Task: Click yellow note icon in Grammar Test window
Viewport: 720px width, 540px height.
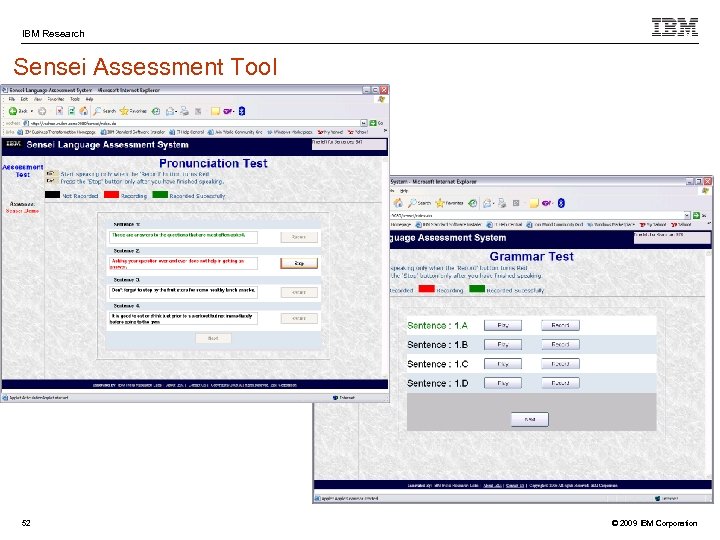Action: 533,202
